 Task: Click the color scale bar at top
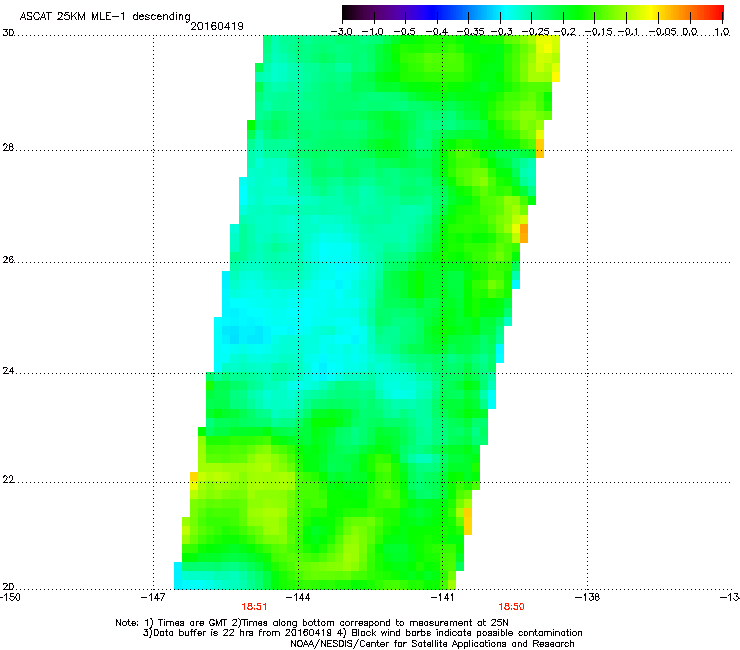[x=532, y=13]
